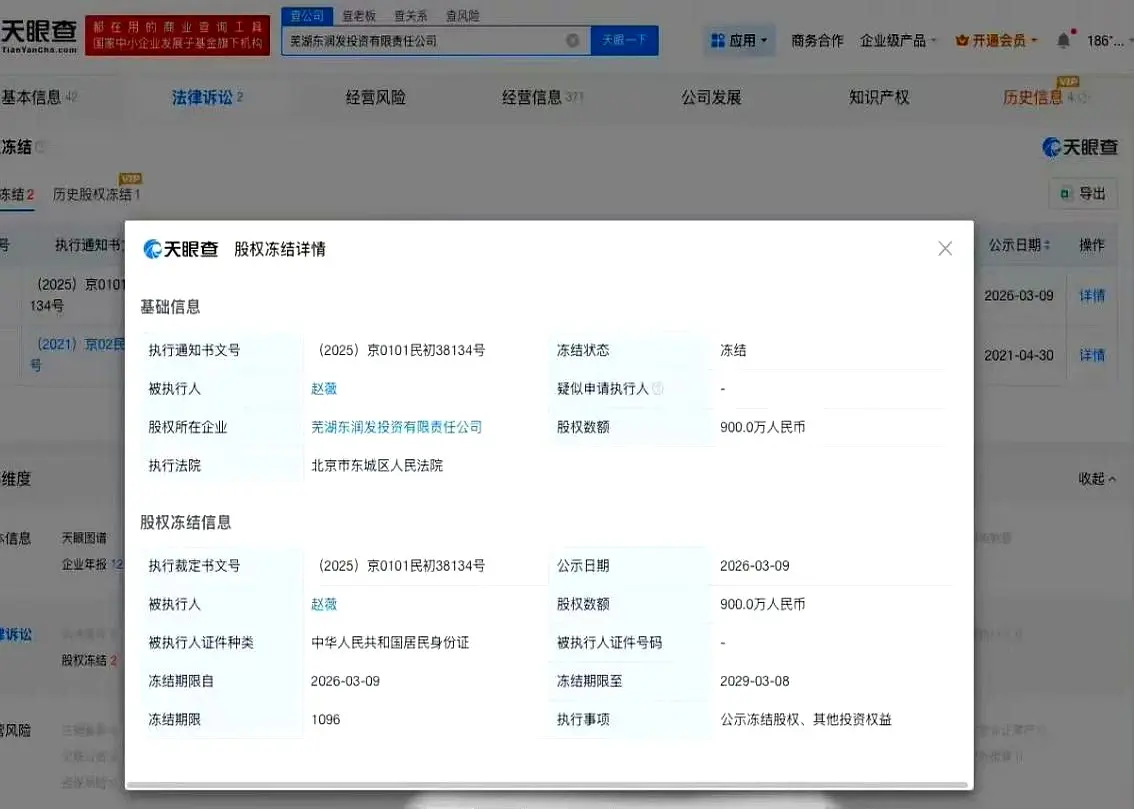This screenshot has width=1134, height=809.
Task: Collapse the section using 收起
Action: [1097, 479]
